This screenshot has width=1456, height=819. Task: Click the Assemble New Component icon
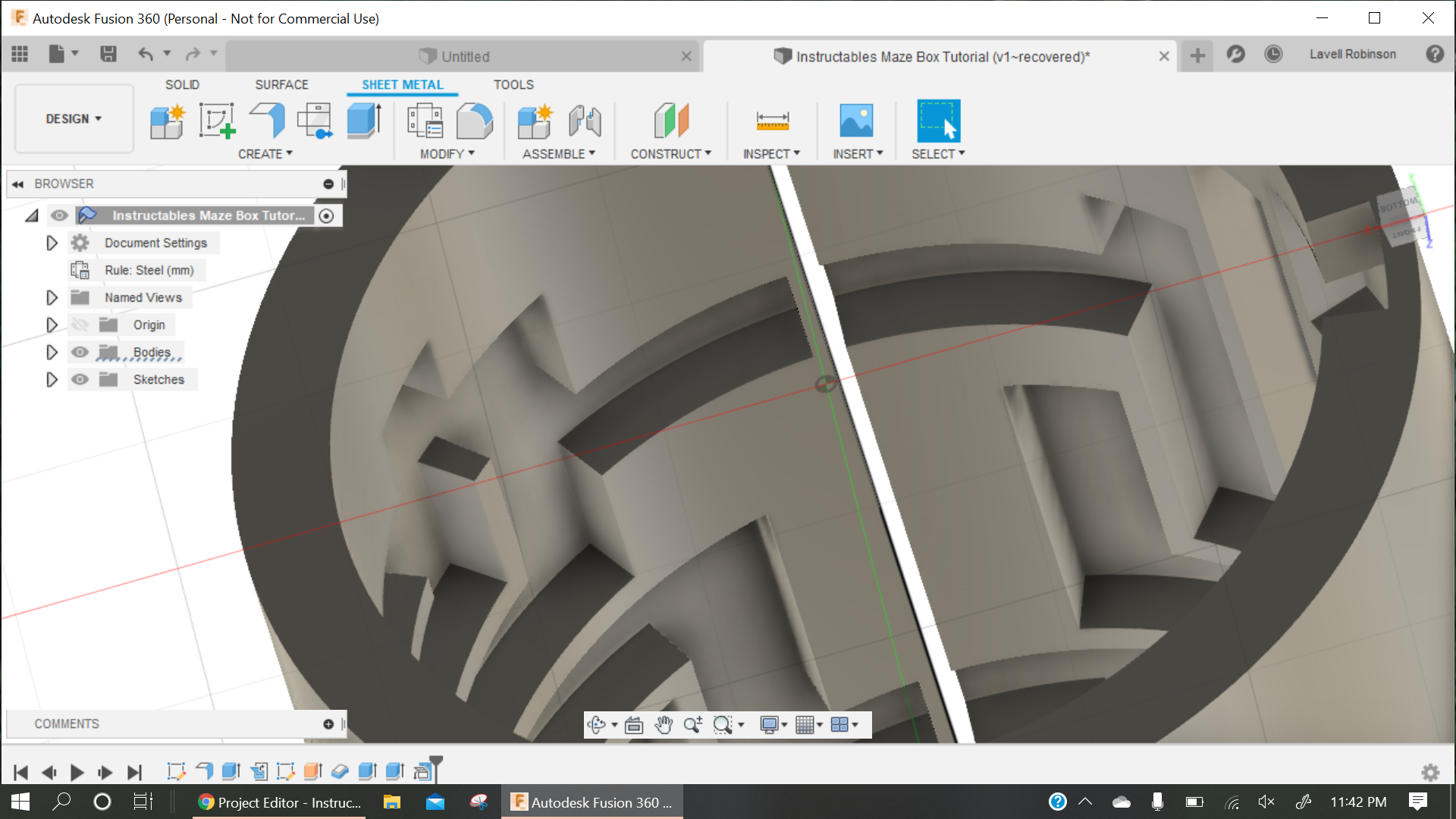tap(535, 121)
